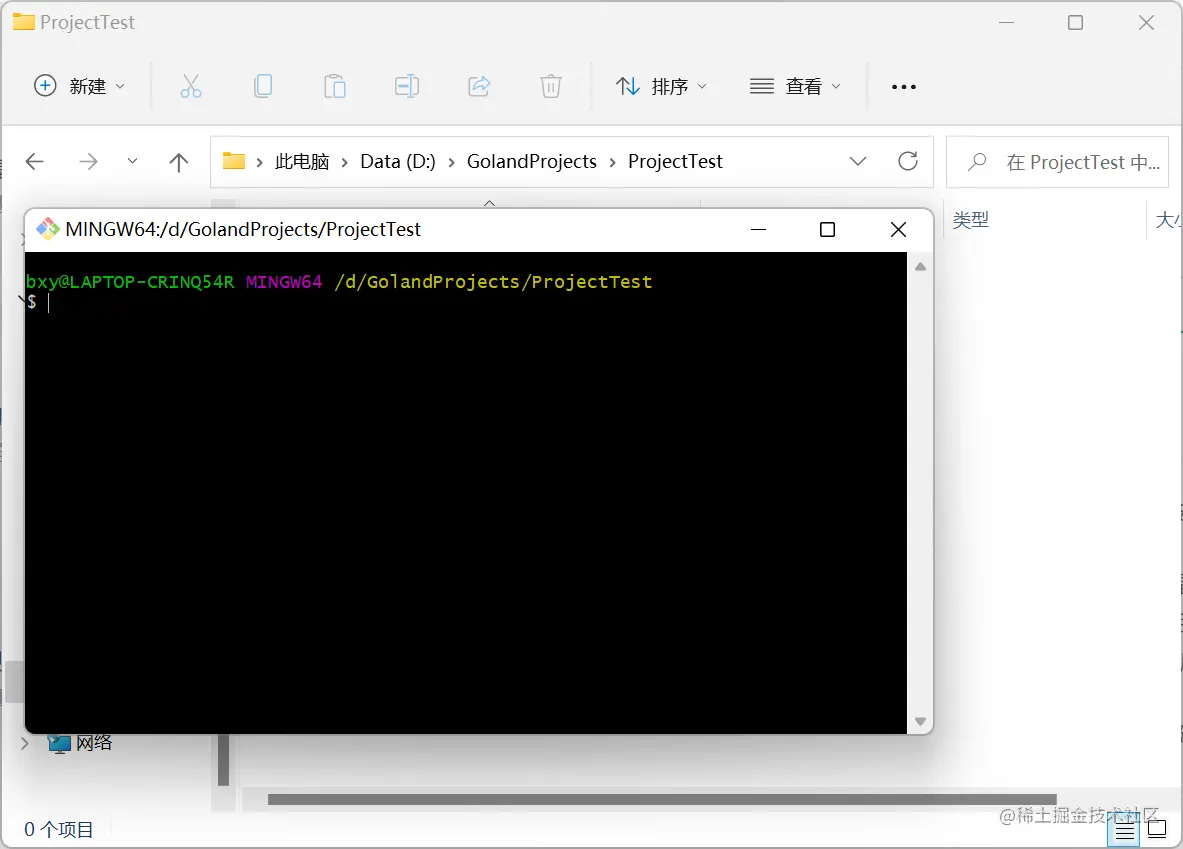Click the Paste clipboard icon in Explorer toolbar
1183x849 pixels.
[x=335, y=86]
